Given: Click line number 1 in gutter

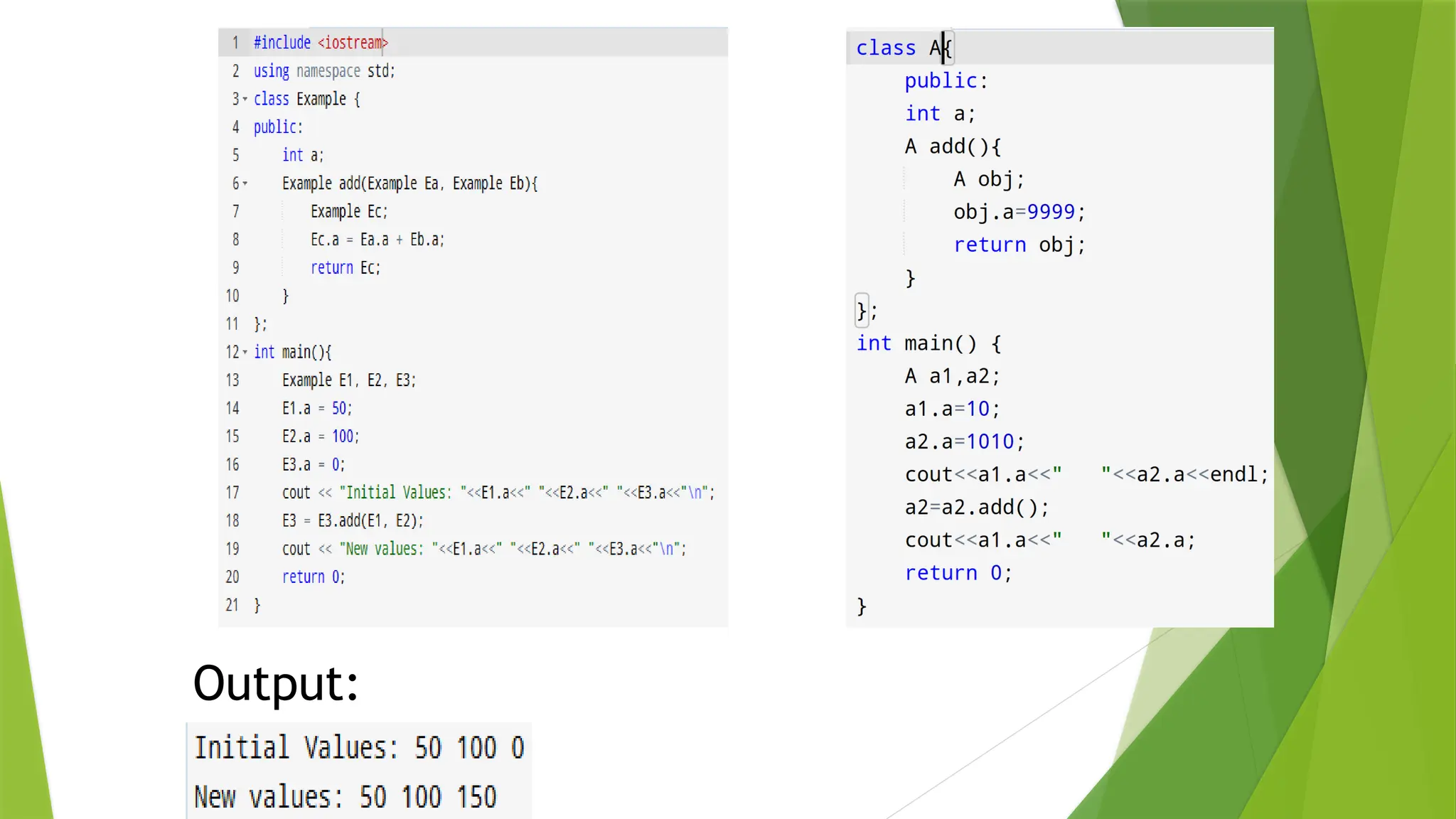Looking at the screenshot, I should coord(235,43).
